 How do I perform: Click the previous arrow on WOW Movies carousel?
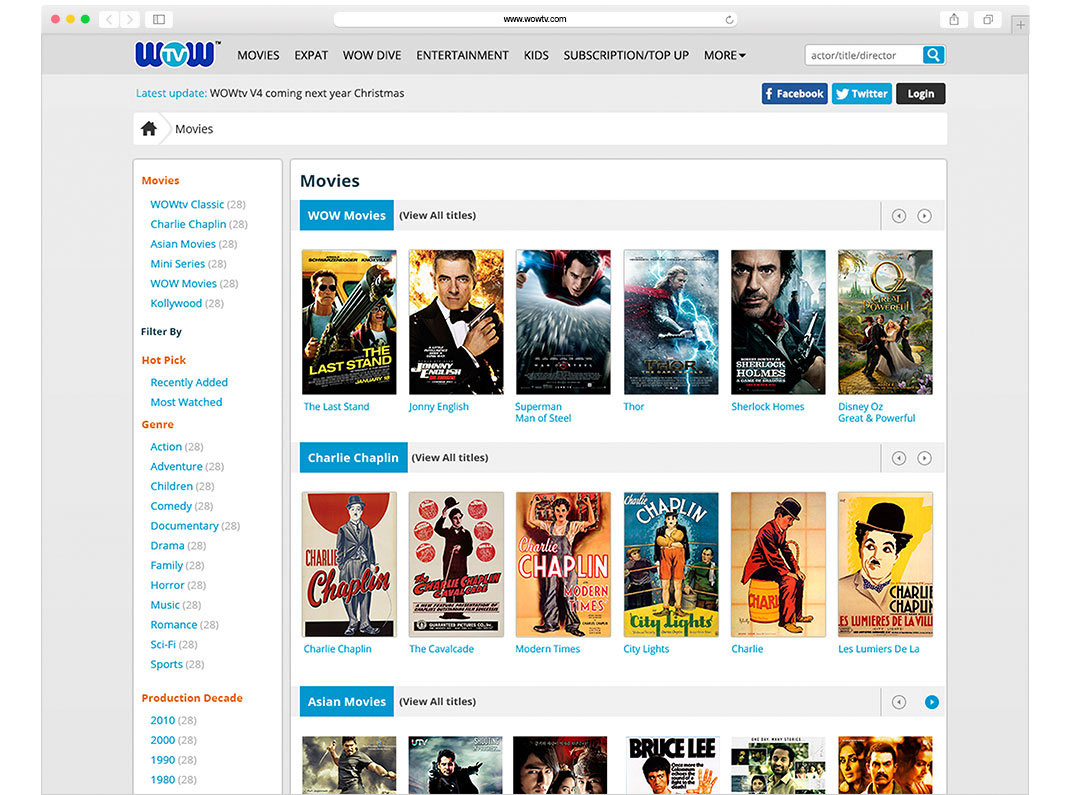pos(899,214)
